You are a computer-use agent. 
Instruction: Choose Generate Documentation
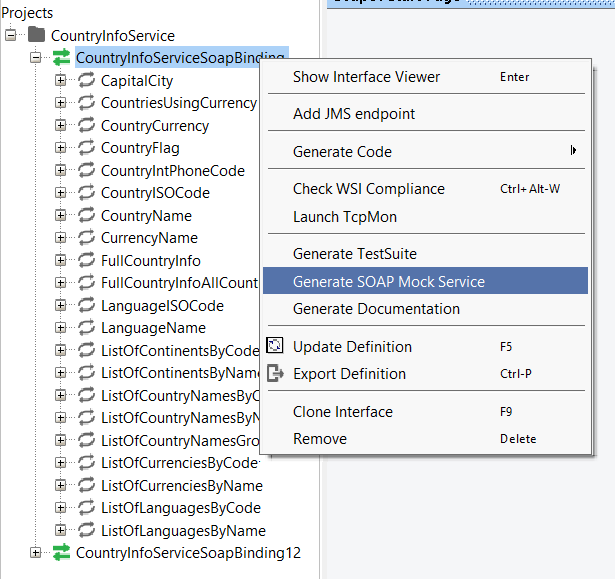(426, 309)
